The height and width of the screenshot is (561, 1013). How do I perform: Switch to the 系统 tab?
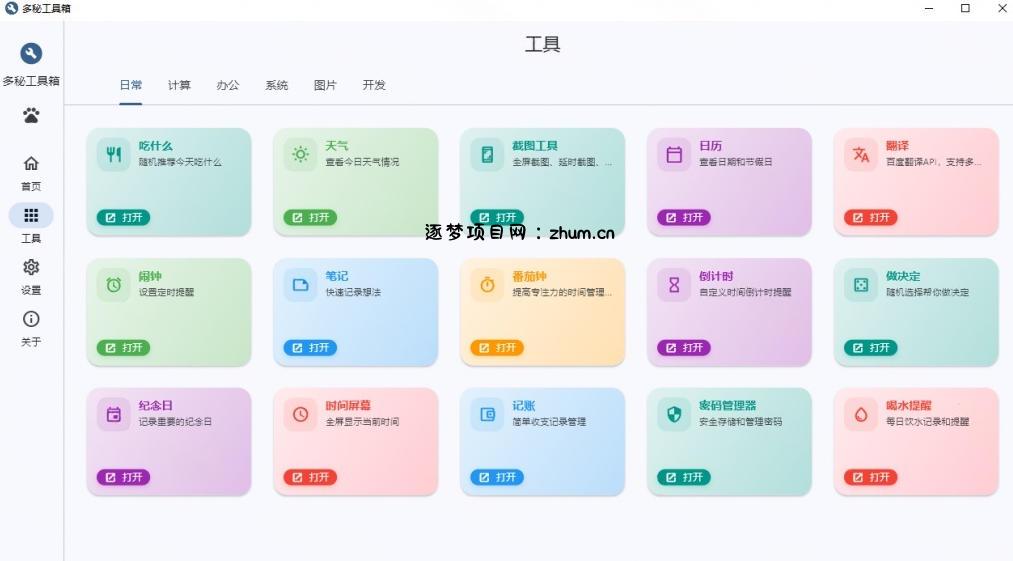tap(277, 85)
